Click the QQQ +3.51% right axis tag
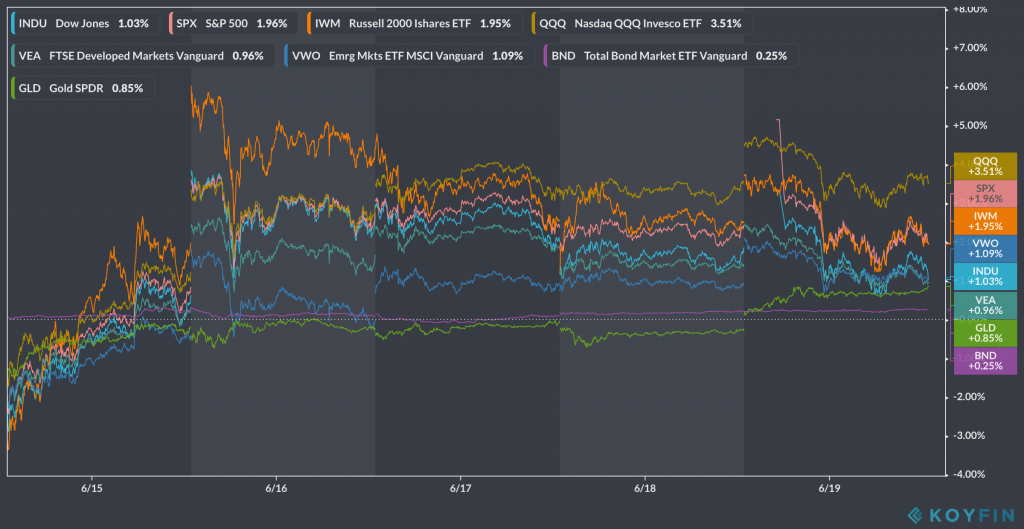 click(x=985, y=166)
